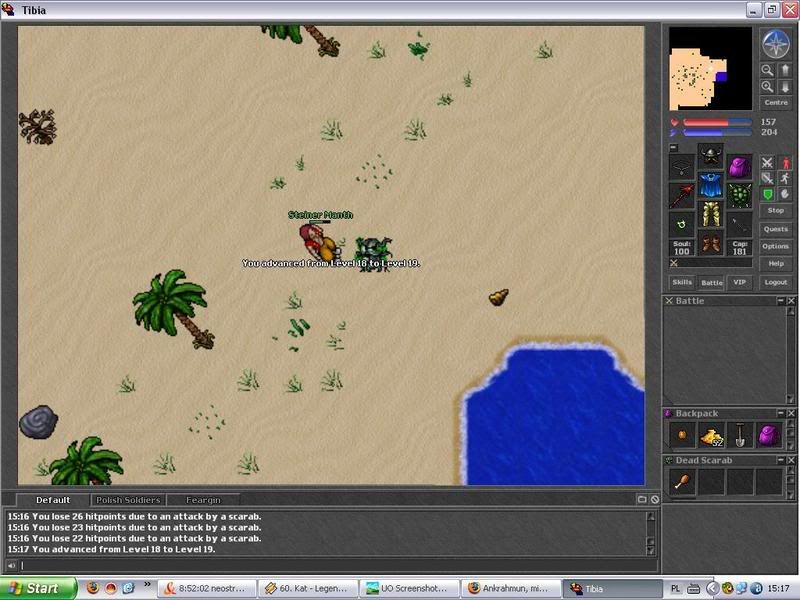Click the ring slot with green ring
This screenshot has height=600, width=800.
click(x=682, y=225)
